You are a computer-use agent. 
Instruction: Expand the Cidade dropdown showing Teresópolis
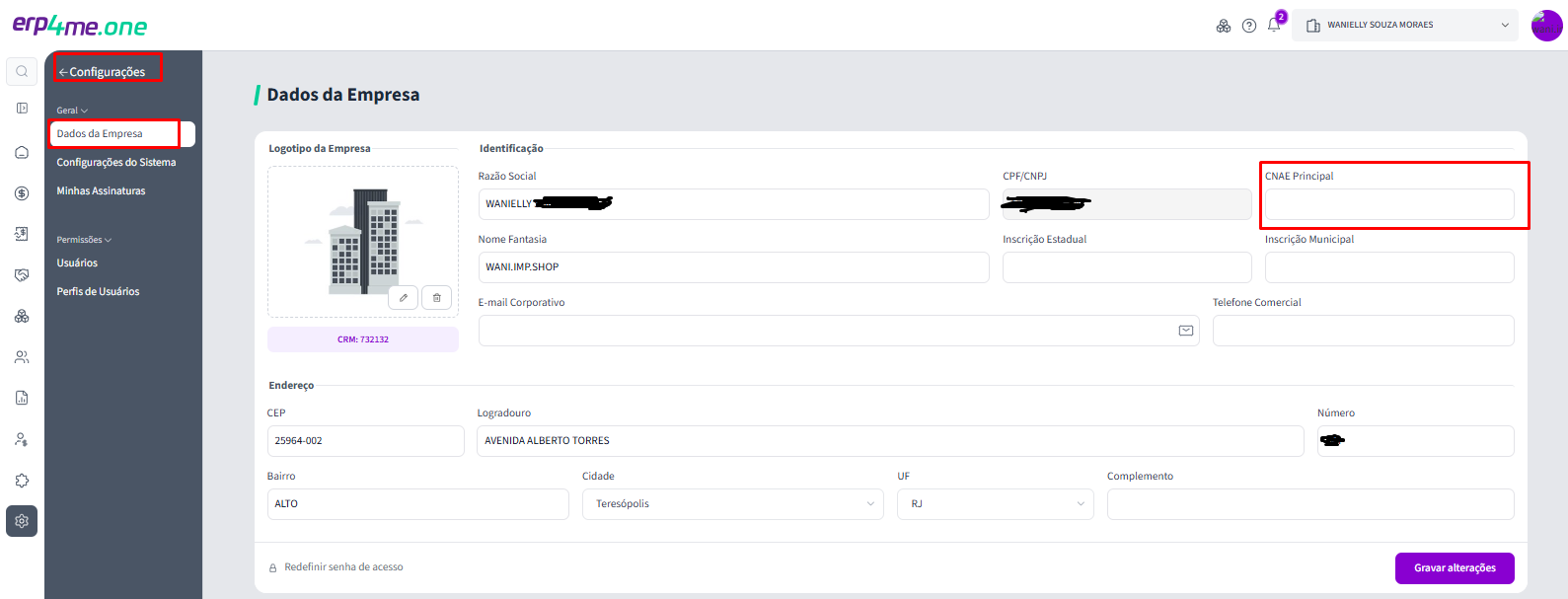coord(733,504)
